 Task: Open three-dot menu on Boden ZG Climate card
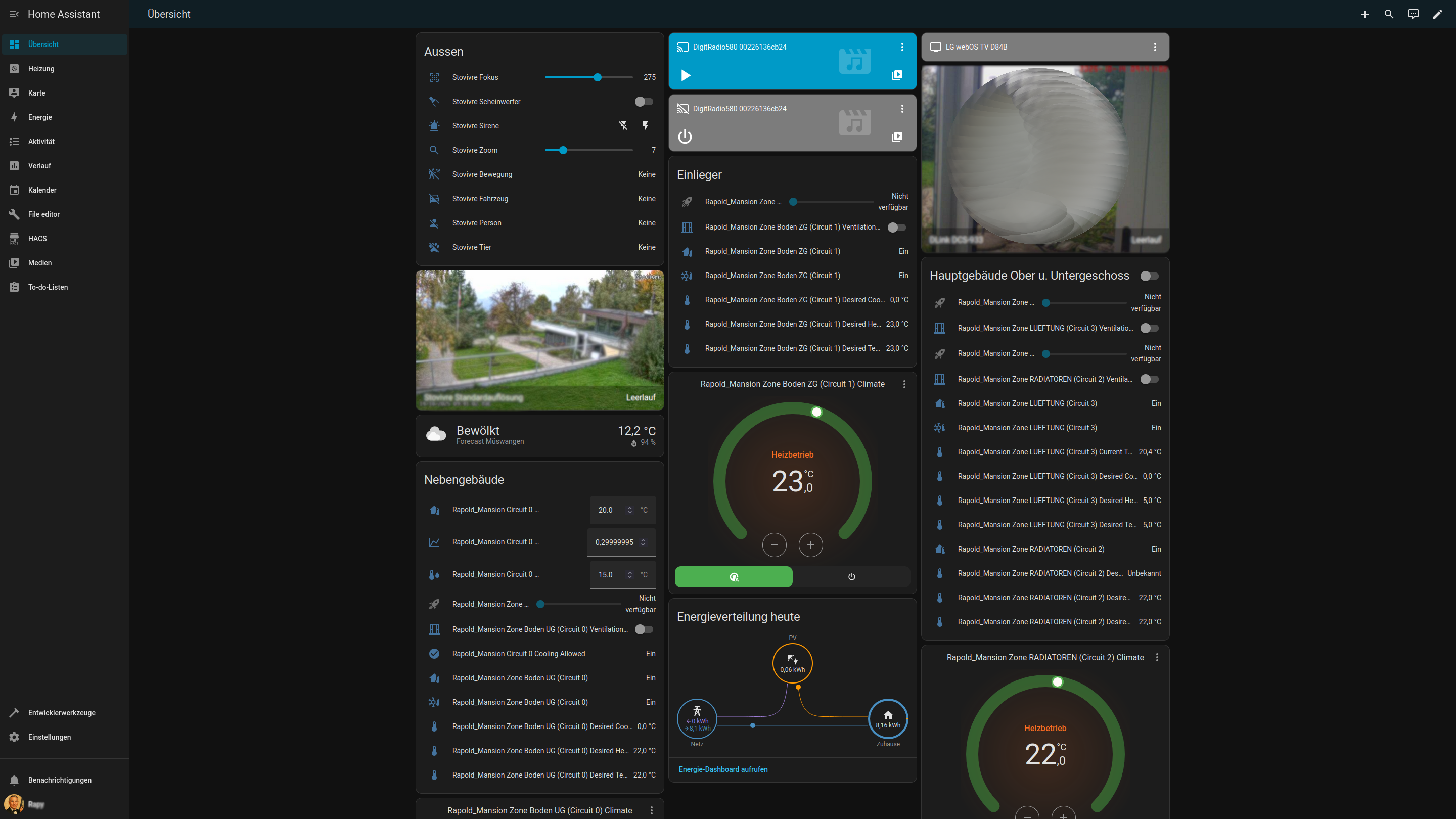tap(904, 384)
